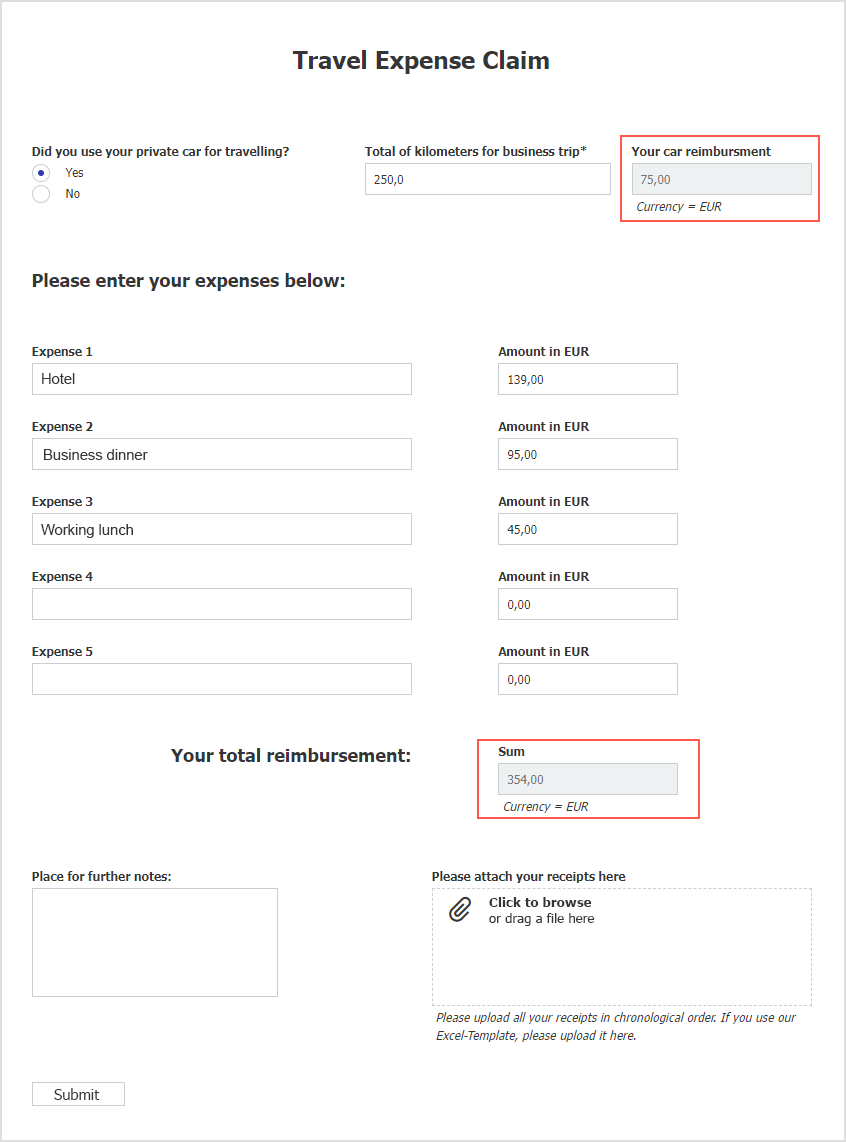
Task: Click the paperclip attachment icon
Action: [x=460, y=910]
